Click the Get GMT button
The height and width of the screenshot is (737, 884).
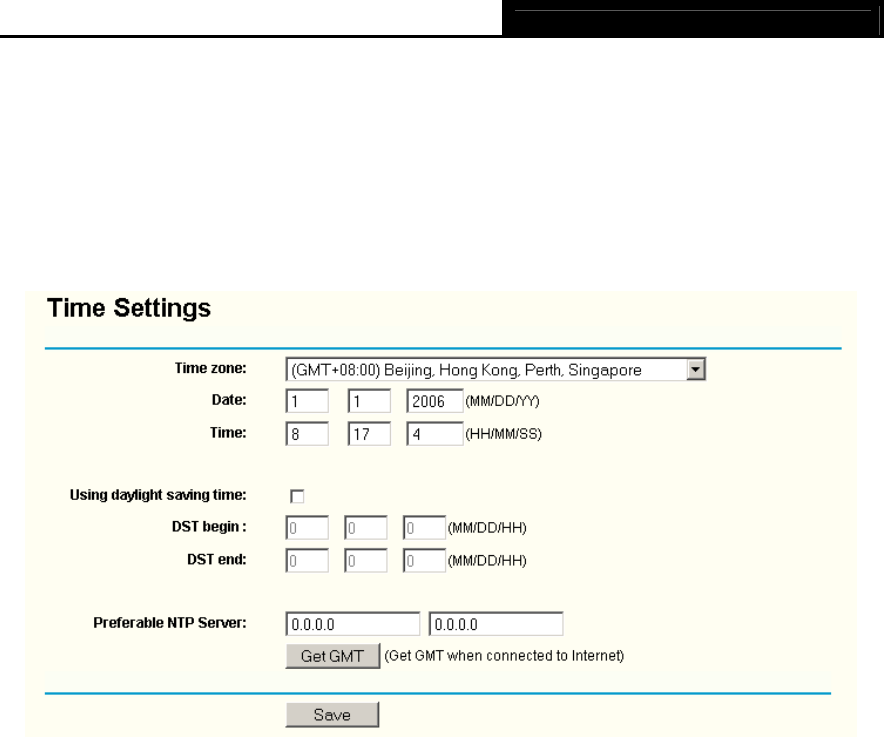click(x=333, y=656)
